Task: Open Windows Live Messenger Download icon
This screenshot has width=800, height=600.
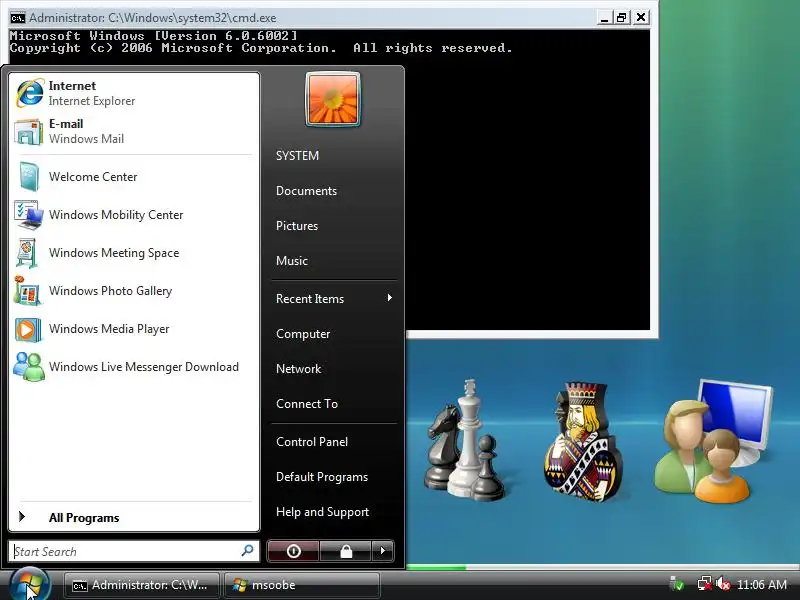Action: click(x=29, y=367)
